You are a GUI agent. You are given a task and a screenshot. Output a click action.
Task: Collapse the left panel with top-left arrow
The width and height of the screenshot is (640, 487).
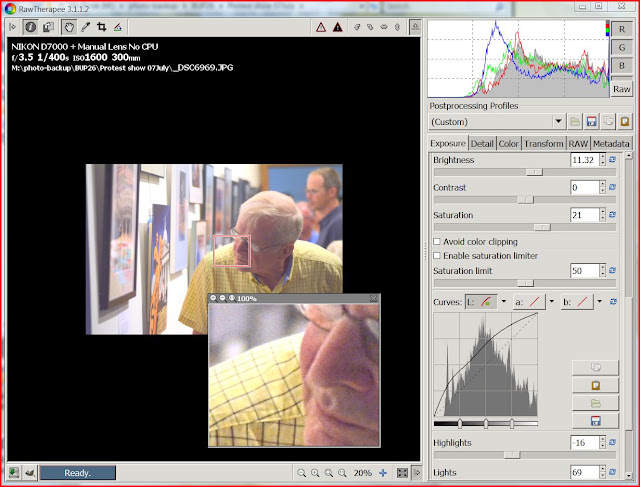(12, 27)
